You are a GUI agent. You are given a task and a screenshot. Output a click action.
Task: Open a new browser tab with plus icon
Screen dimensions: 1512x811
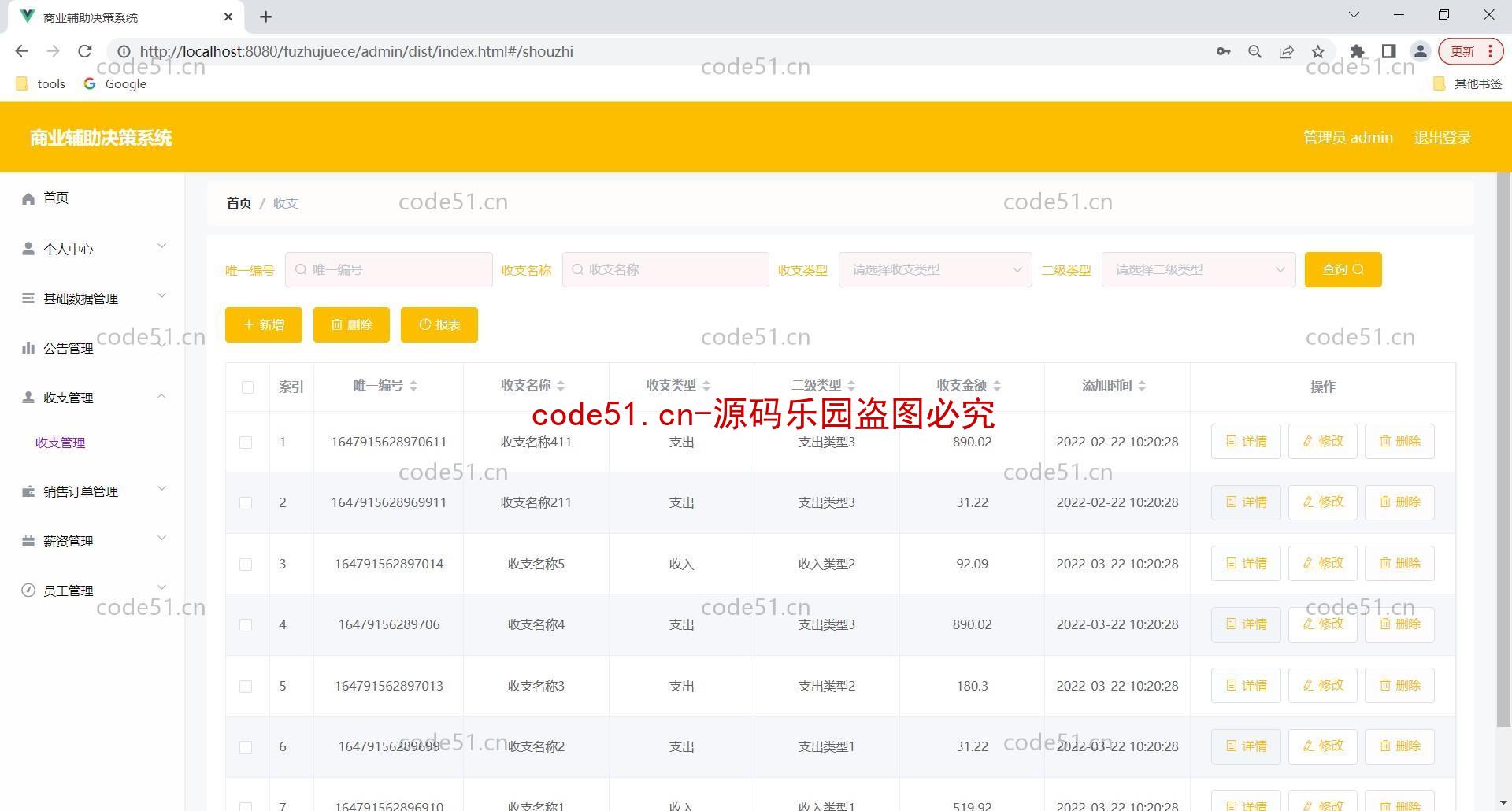click(x=266, y=17)
